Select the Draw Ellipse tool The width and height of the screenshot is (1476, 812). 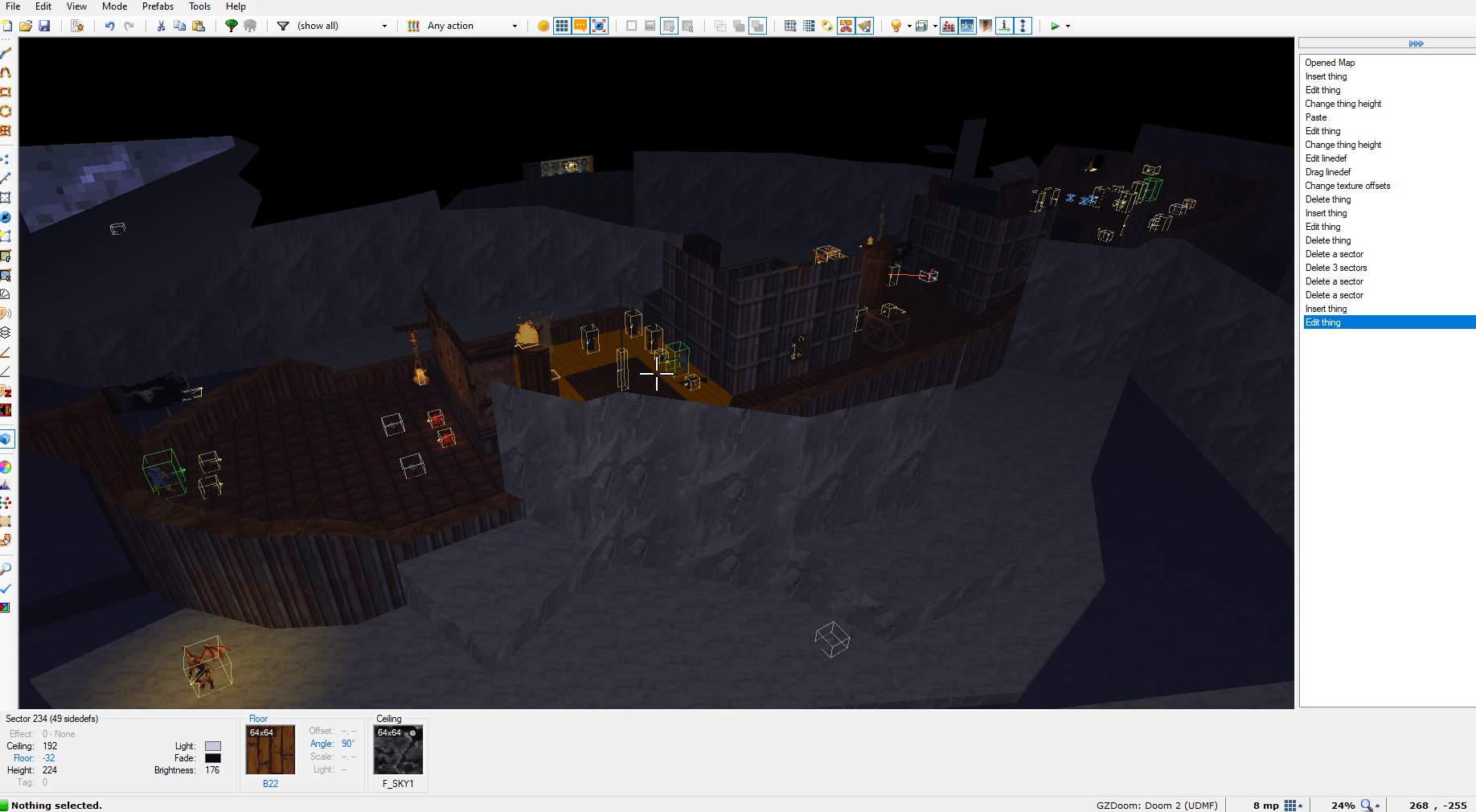coord(6,111)
